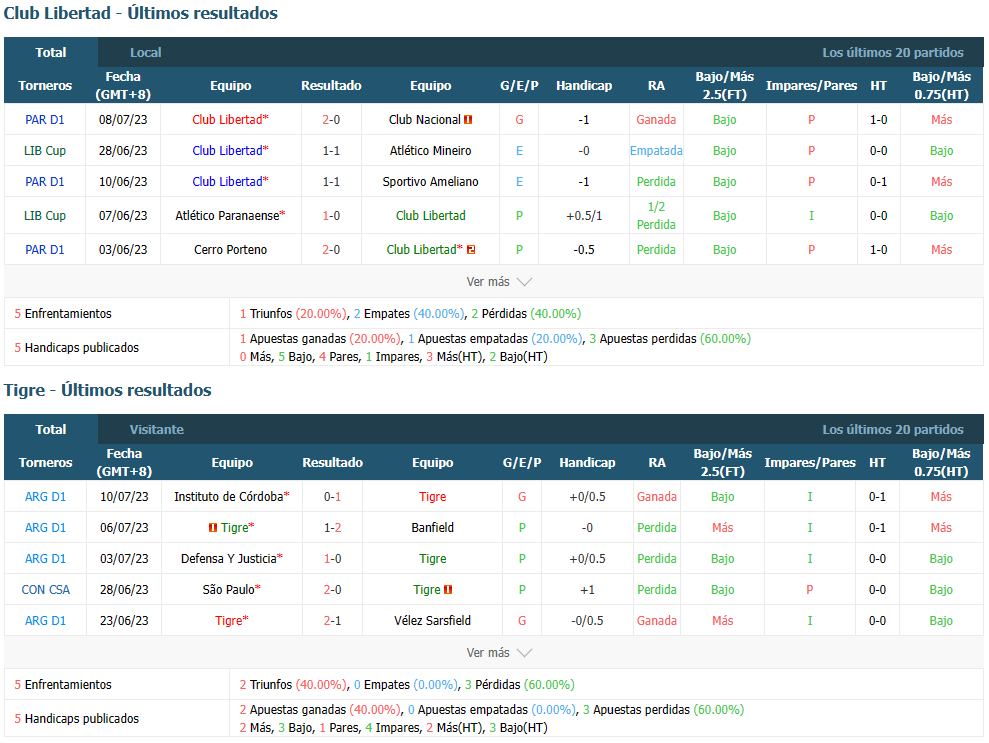The height and width of the screenshot is (743, 989).
Task: Expand Ver más under Club Libertad results
Action: (499, 282)
